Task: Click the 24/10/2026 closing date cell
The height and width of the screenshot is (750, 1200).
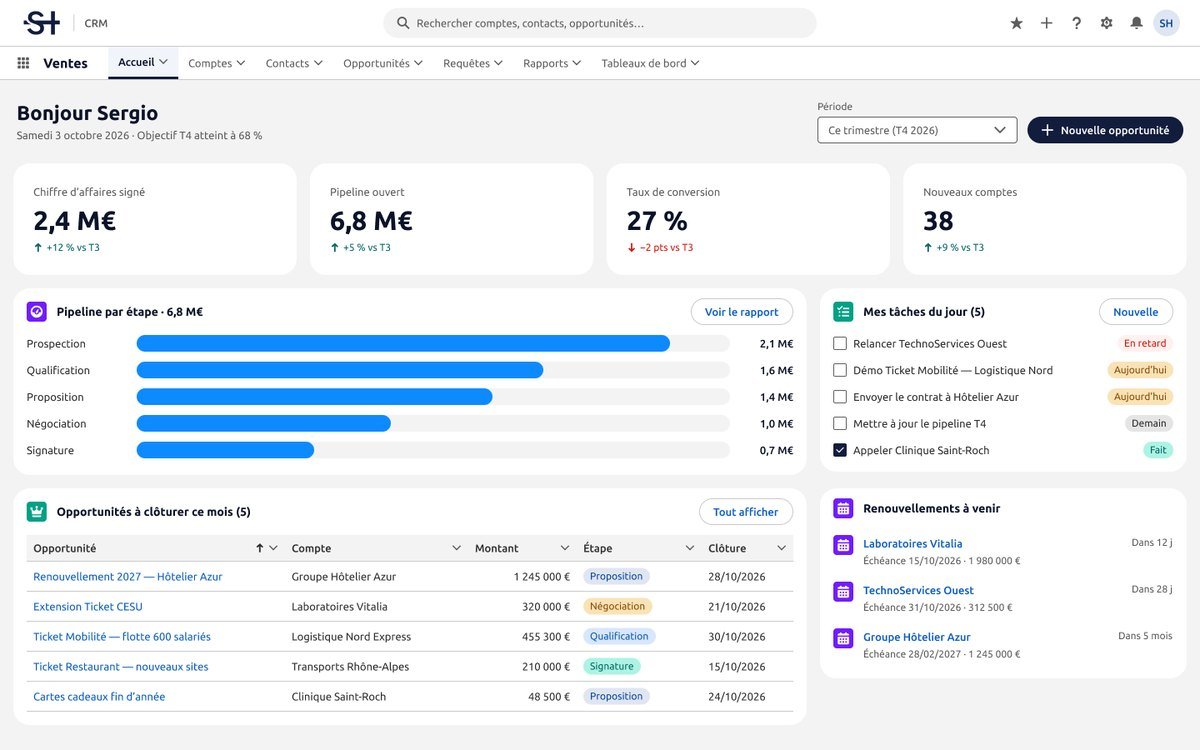Action: click(737, 697)
